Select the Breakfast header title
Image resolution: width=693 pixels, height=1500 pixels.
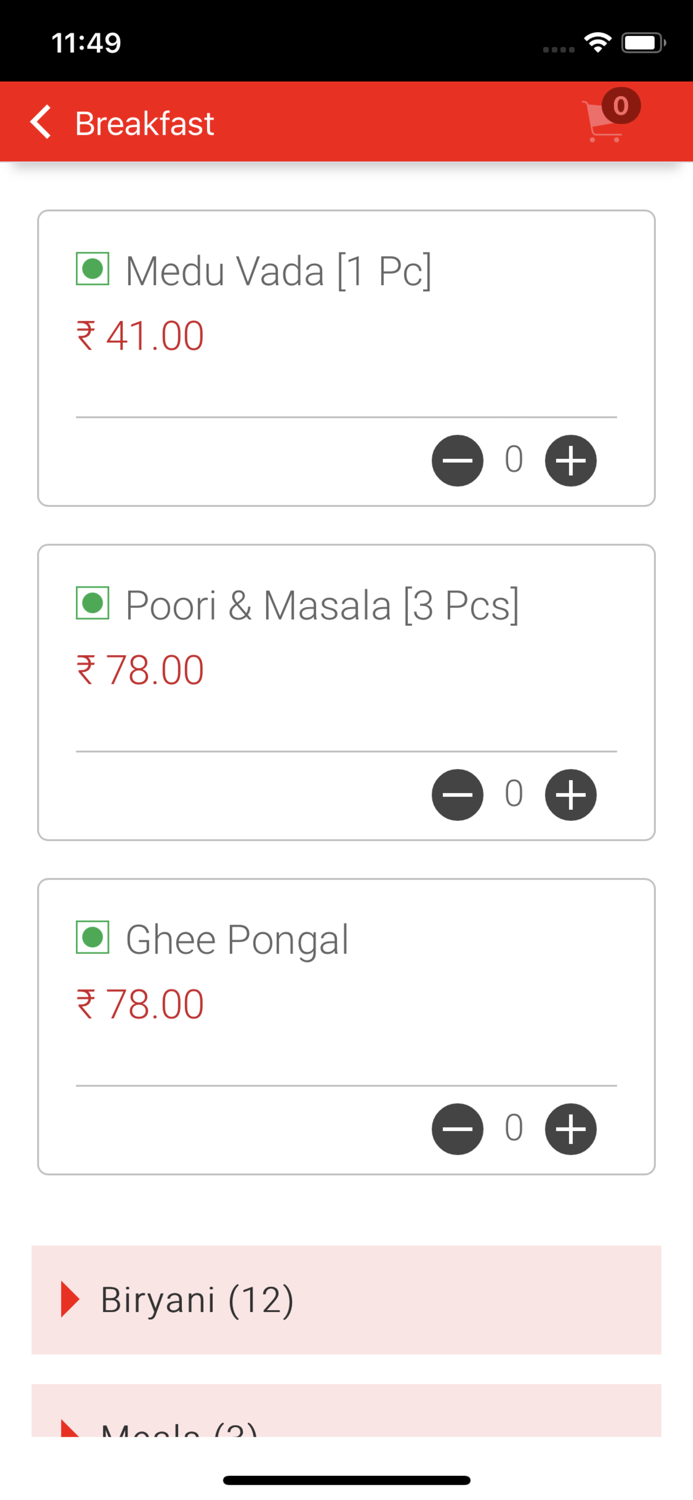(x=145, y=123)
